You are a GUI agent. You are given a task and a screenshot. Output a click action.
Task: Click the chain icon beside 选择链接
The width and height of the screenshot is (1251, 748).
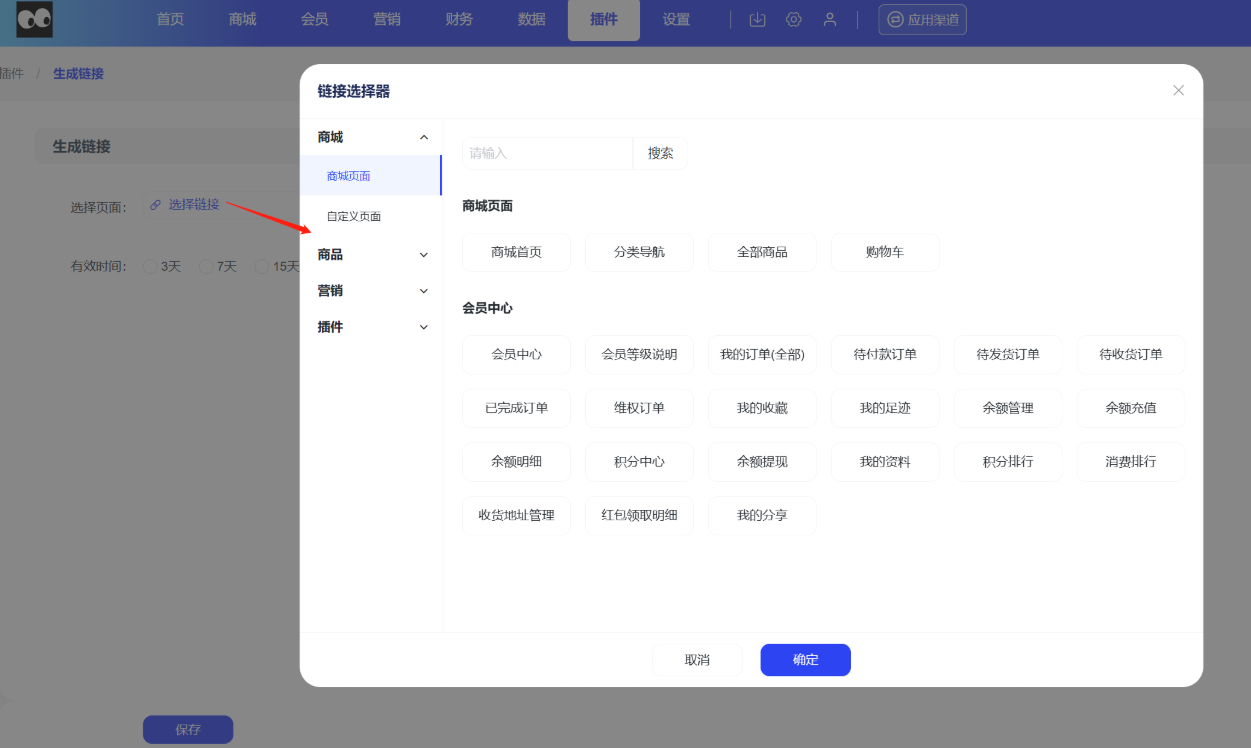(155, 205)
